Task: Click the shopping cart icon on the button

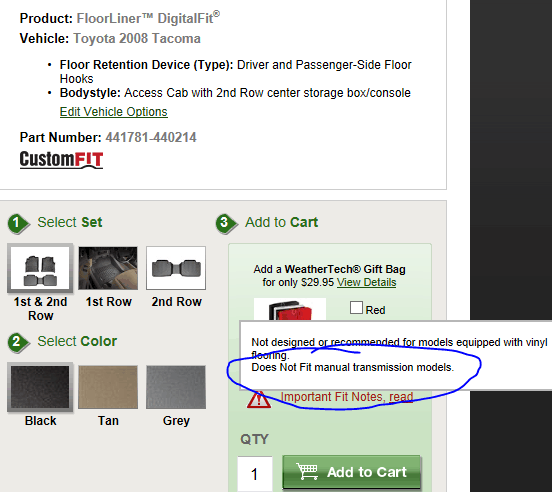Action: pos(307,472)
